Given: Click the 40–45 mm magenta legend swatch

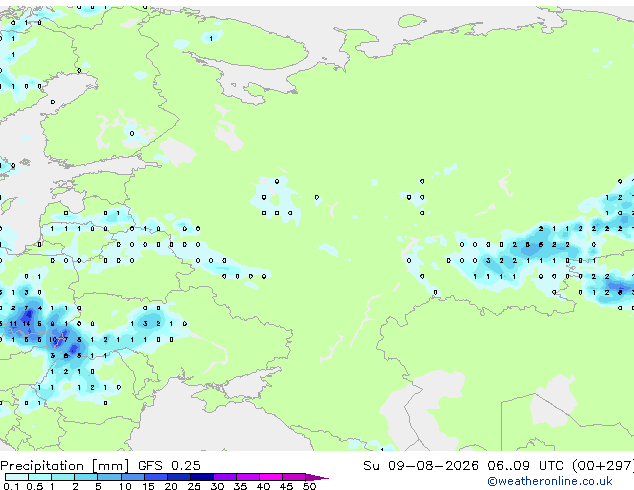Looking at the screenshot, I should pyautogui.click(x=271, y=477).
